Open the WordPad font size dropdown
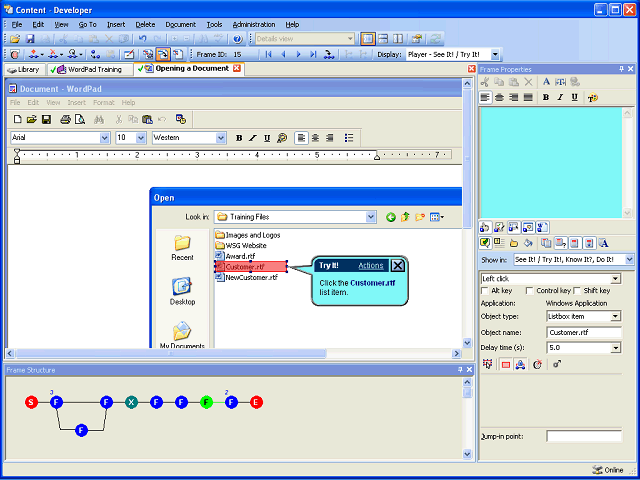The height and width of the screenshot is (480, 640). tap(141, 138)
